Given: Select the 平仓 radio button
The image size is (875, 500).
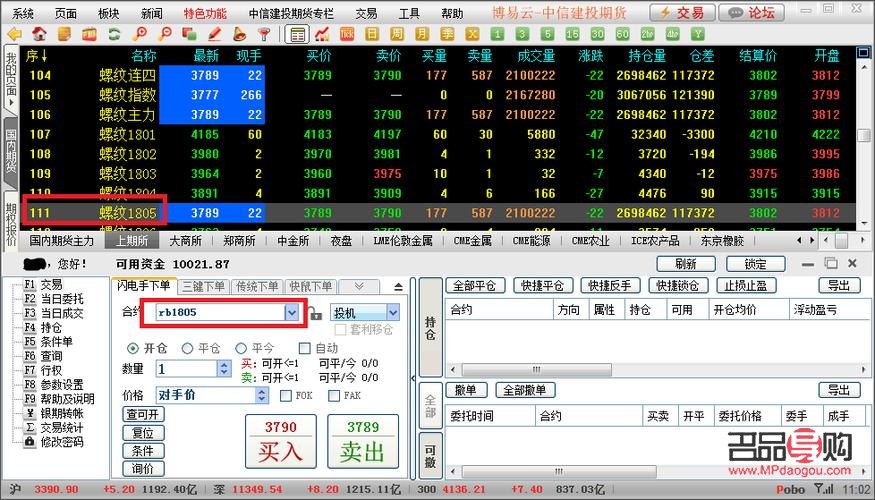Looking at the screenshot, I should (188, 348).
